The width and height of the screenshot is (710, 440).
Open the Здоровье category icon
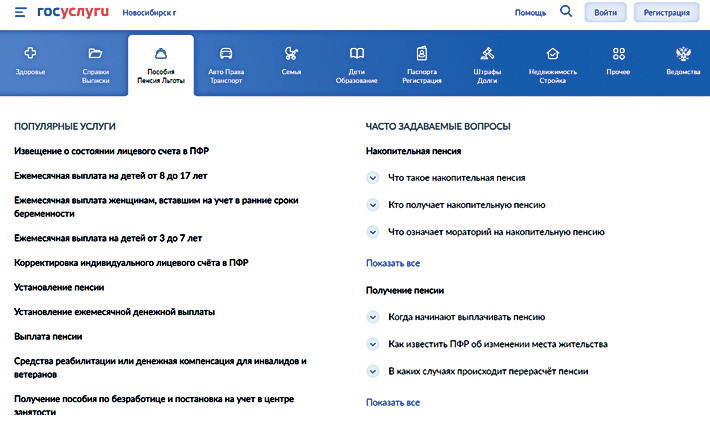click(30, 53)
